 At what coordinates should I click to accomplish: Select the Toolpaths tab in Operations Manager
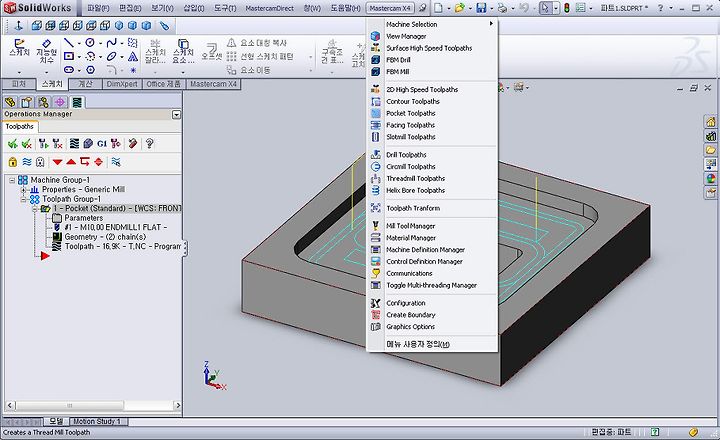(x=20, y=126)
